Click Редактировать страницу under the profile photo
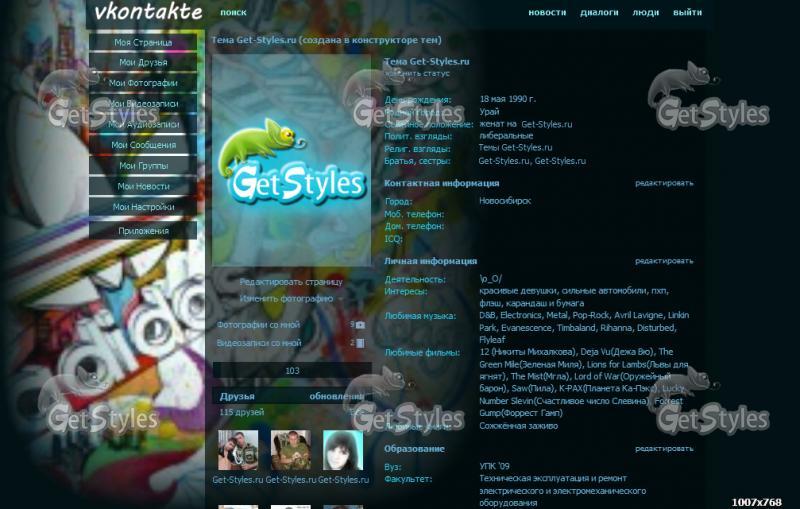 coord(291,282)
